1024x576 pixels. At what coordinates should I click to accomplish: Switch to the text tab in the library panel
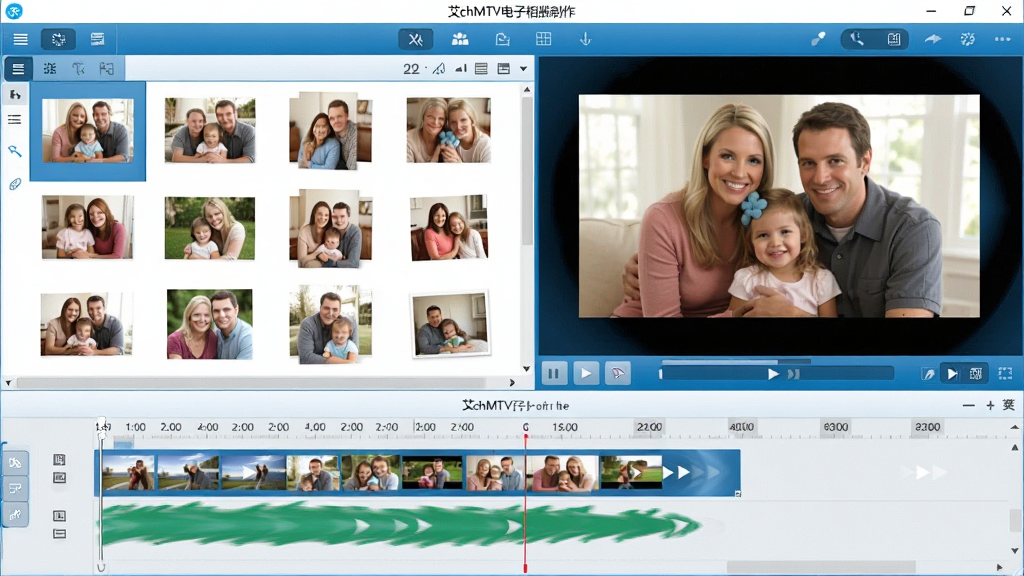pos(78,69)
